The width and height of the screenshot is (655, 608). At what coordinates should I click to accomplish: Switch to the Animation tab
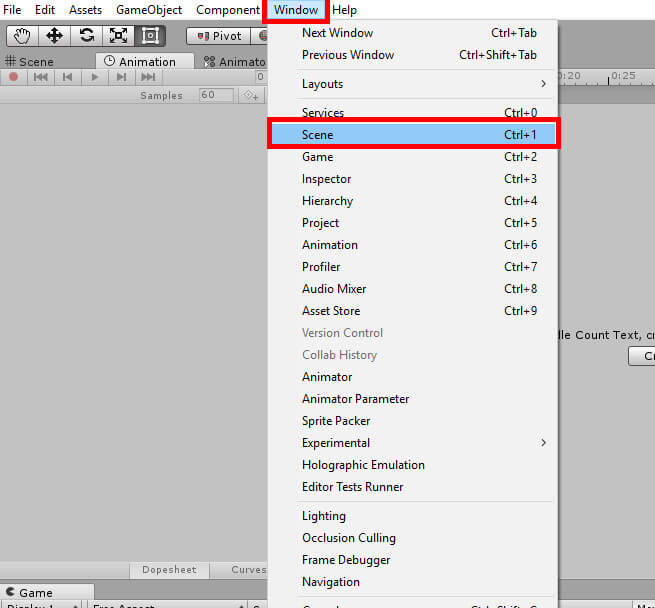(140, 62)
